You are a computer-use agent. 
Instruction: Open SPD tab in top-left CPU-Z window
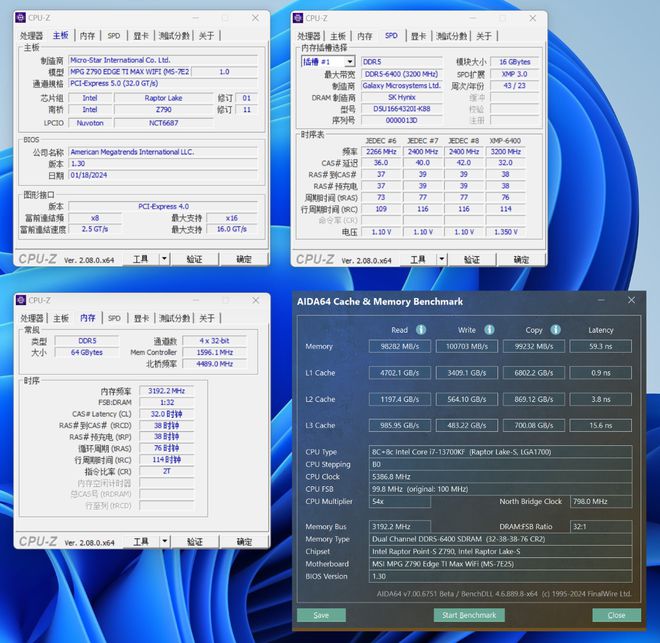pyautogui.click(x=114, y=36)
